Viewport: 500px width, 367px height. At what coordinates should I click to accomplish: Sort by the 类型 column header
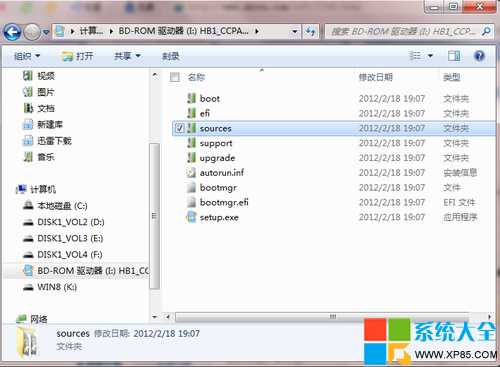(x=452, y=77)
